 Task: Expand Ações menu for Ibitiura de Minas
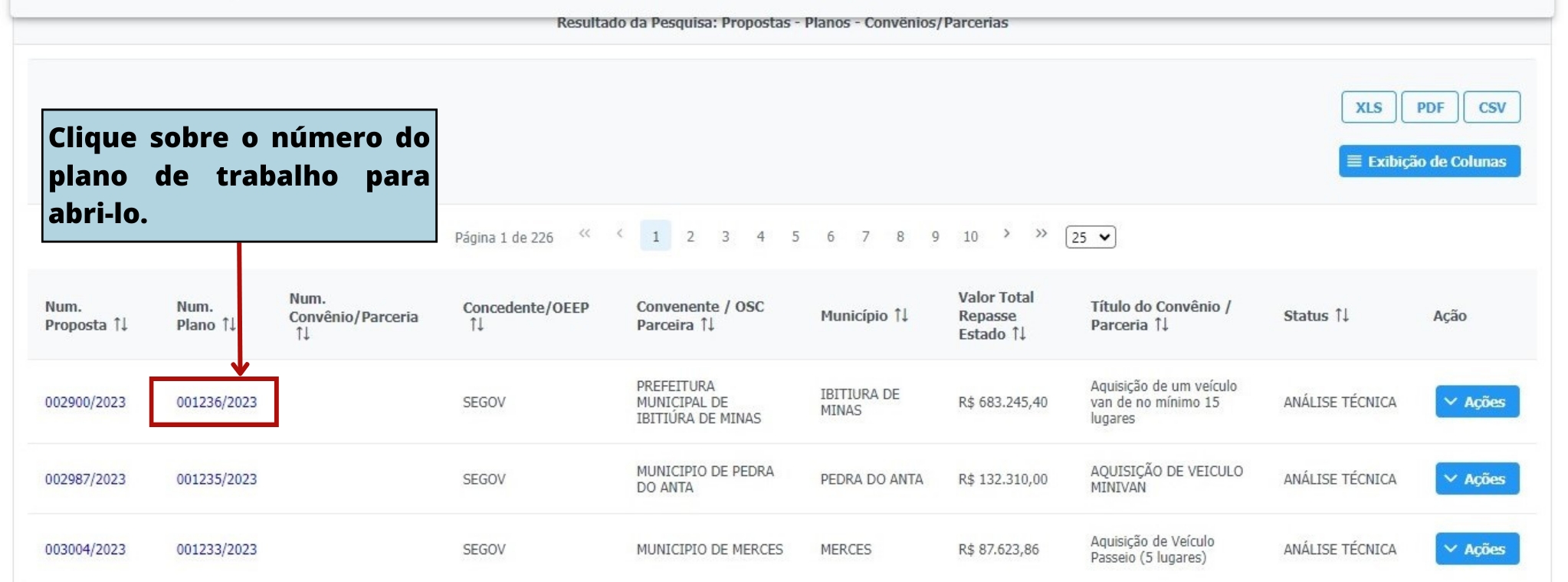pos(1476,402)
